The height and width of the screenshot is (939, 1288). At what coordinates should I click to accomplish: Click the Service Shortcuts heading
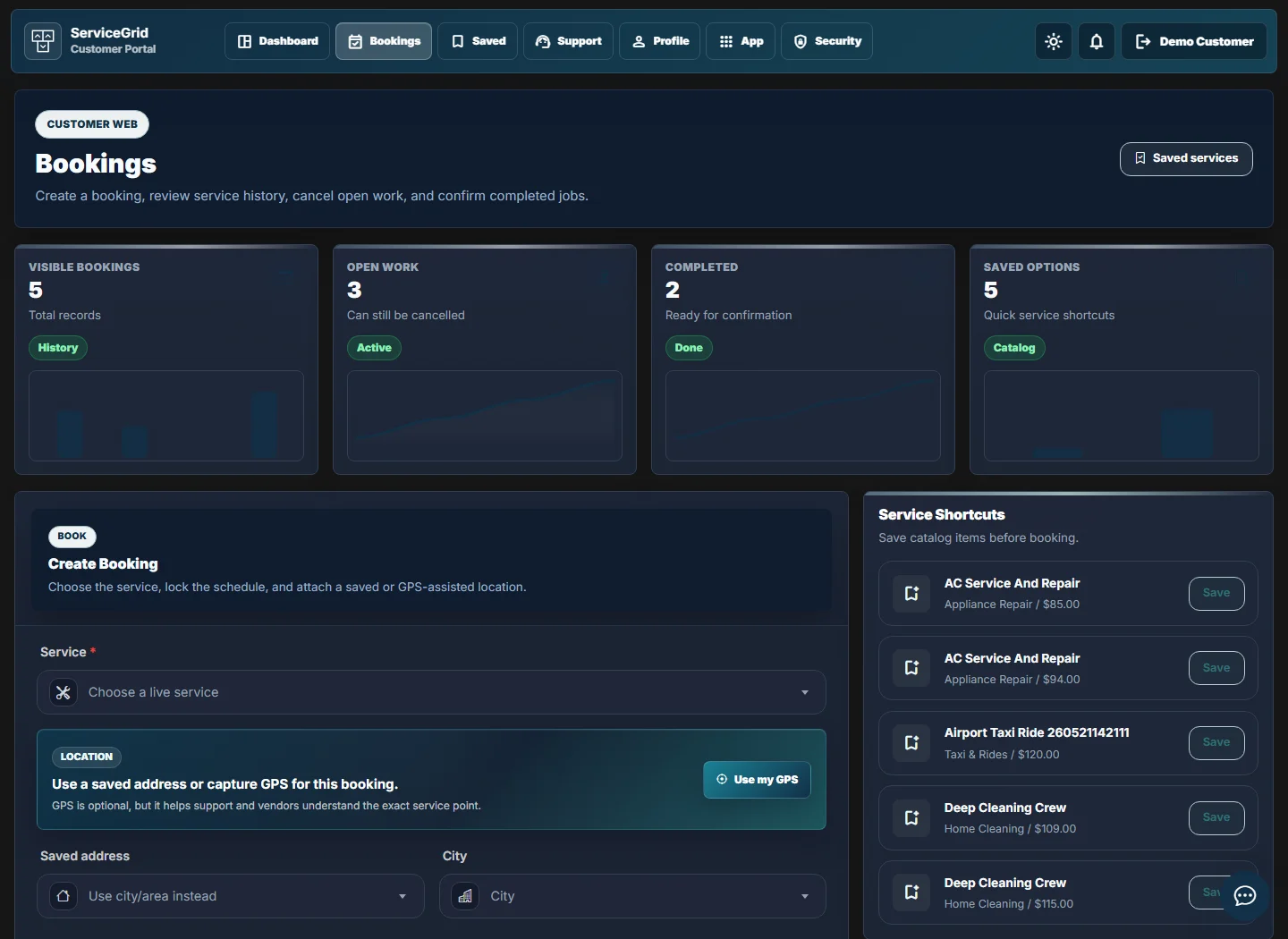pyautogui.click(x=942, y=515)
